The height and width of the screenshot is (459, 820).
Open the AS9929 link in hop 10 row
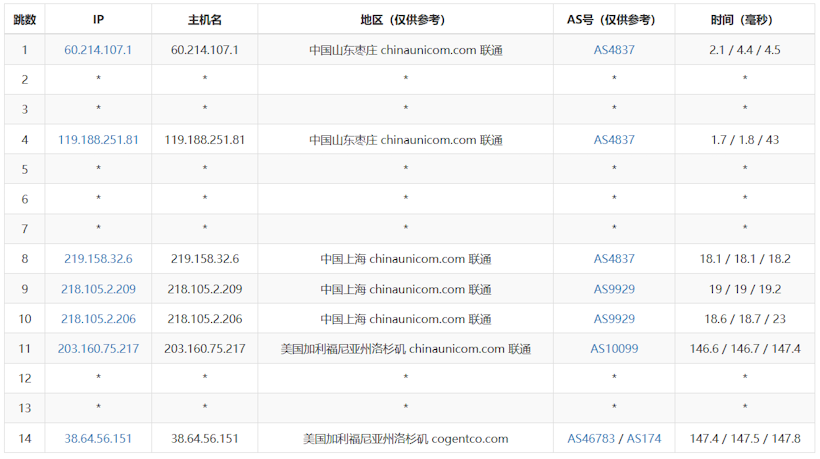click(x=614, y=319)
